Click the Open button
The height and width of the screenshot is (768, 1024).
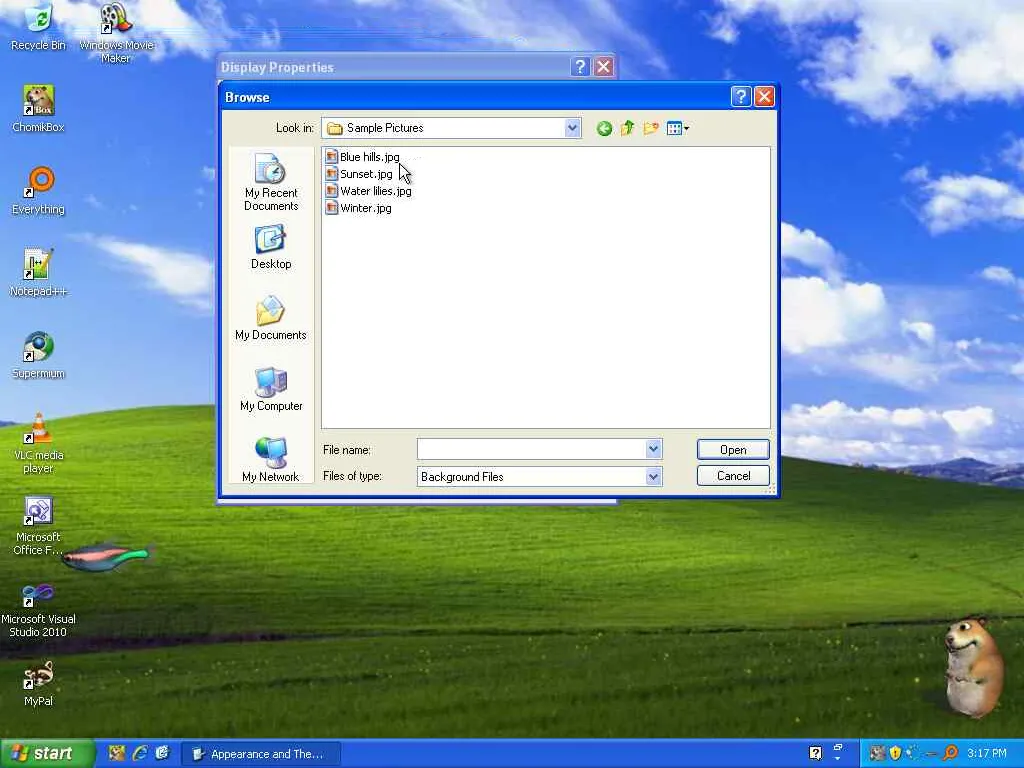point(733,449)
